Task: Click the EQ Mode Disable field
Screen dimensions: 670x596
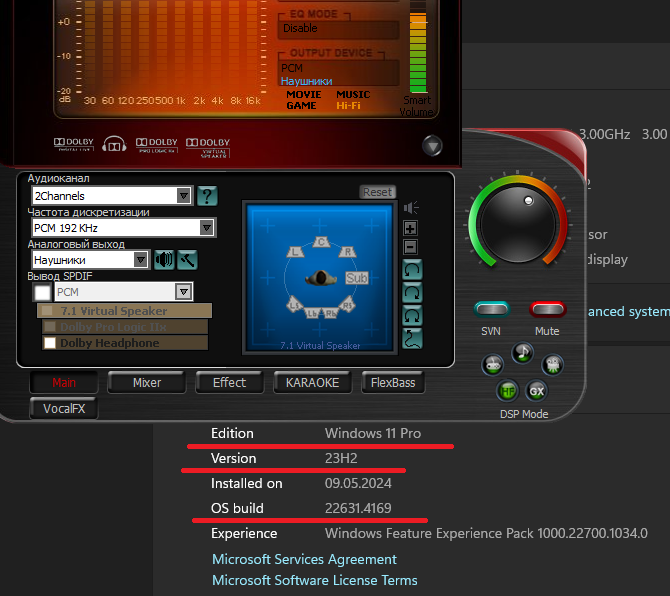Action: (338, 29)
